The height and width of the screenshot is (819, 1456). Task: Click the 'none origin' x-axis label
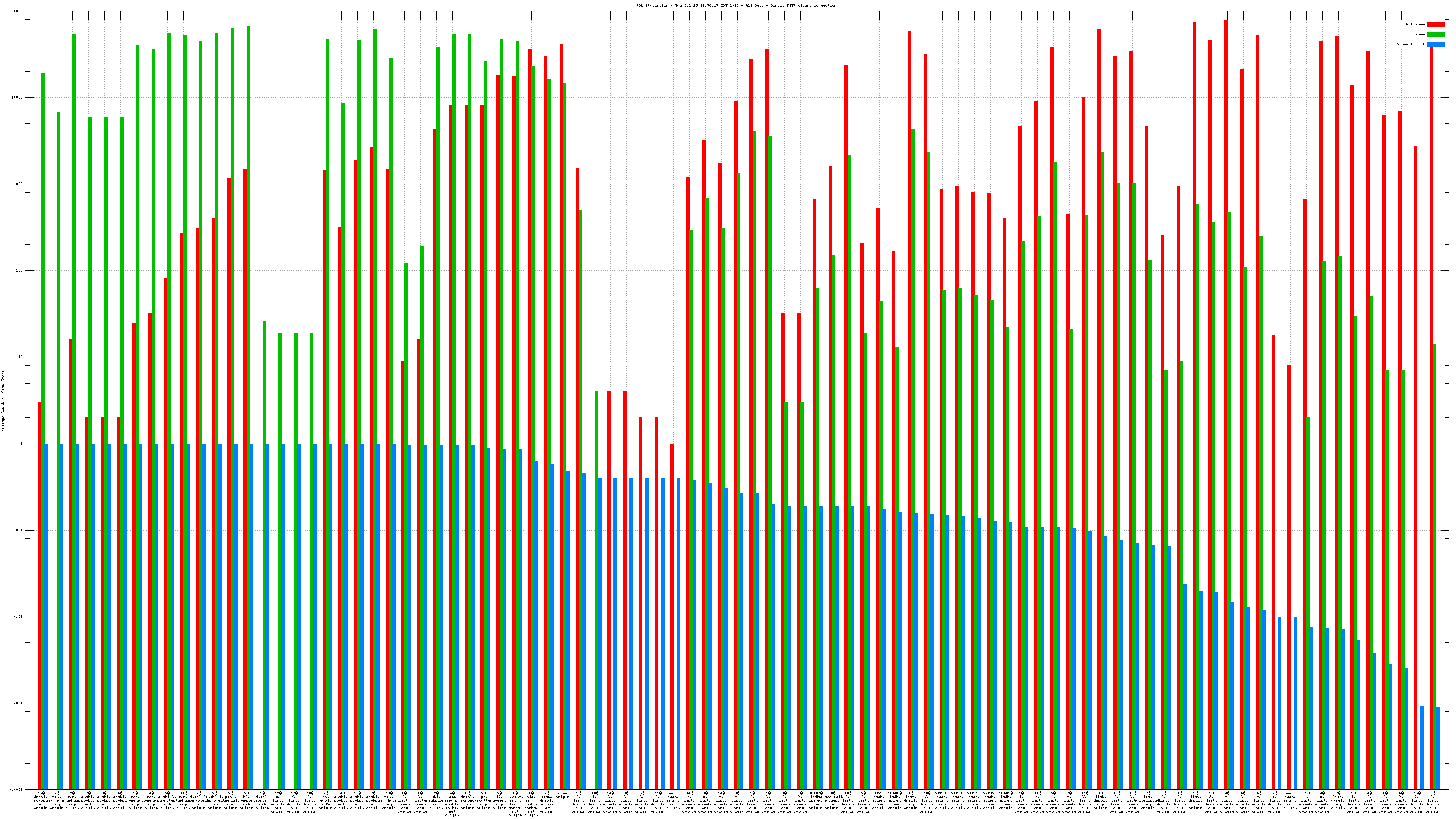[x=562, y=795]
